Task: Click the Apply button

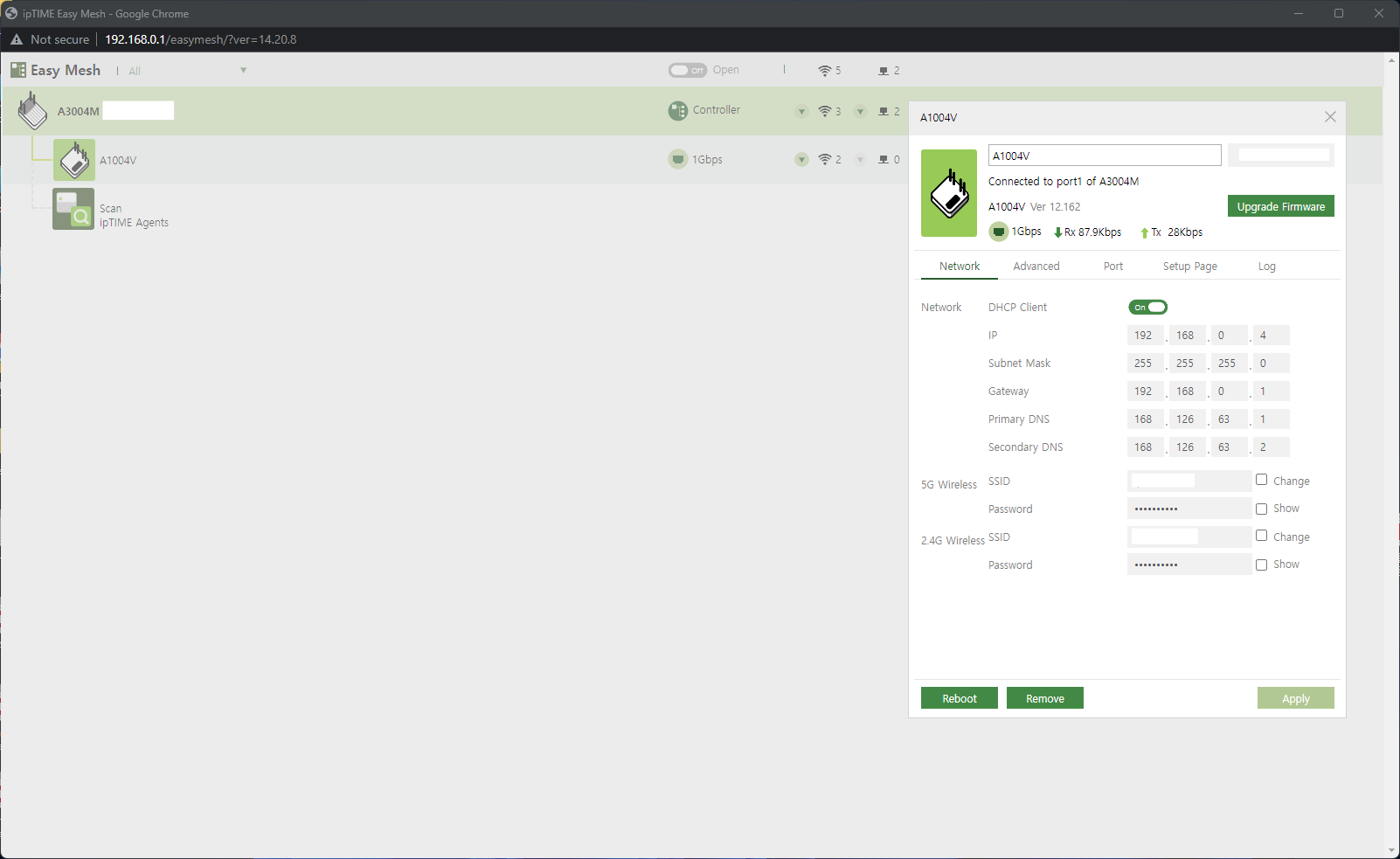Action: pyautogui.click(x=1296, y=698)
